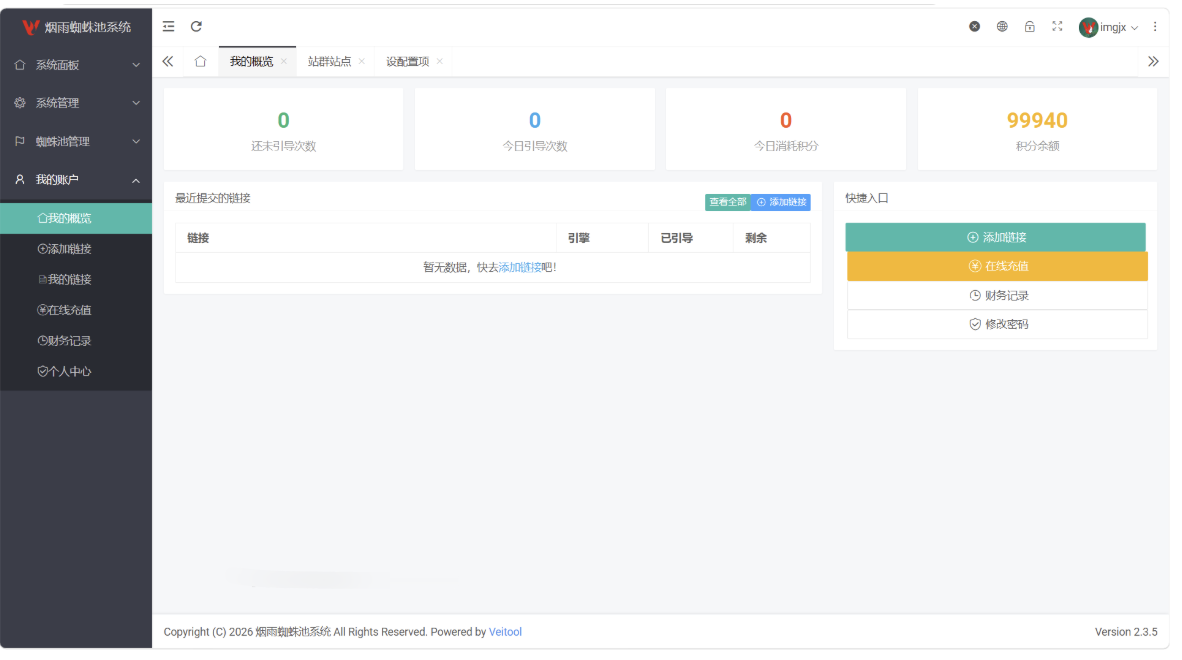Lock the screen with the padlock icon
This screenshot has width=1182, height=660.
1030,26
